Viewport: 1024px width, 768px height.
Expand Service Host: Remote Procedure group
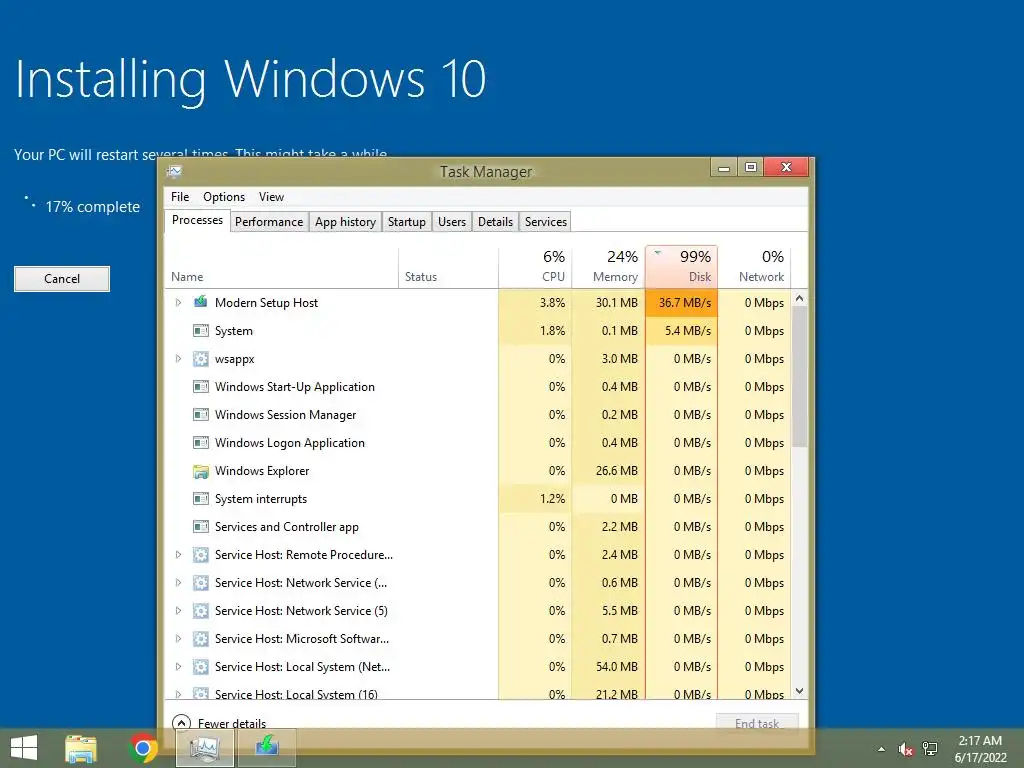coord(178,555)
